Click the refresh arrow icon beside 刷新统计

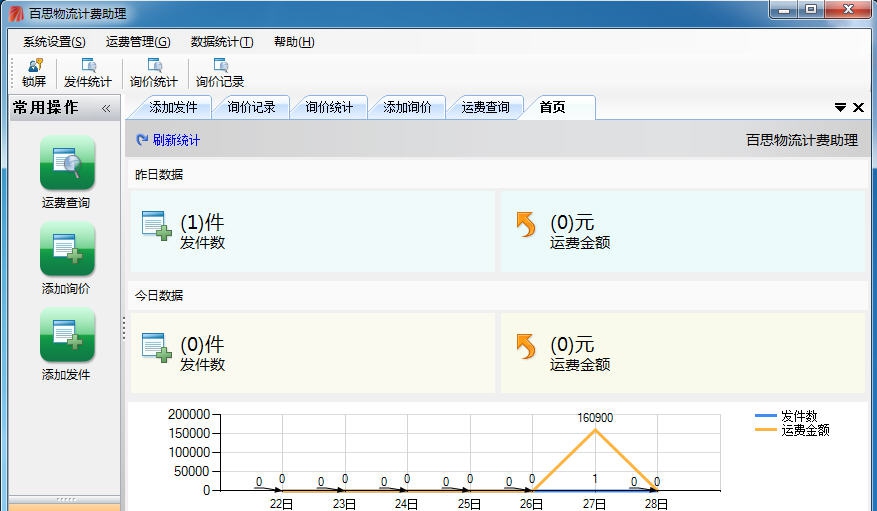pyautogui.click(x=143, y=140)
